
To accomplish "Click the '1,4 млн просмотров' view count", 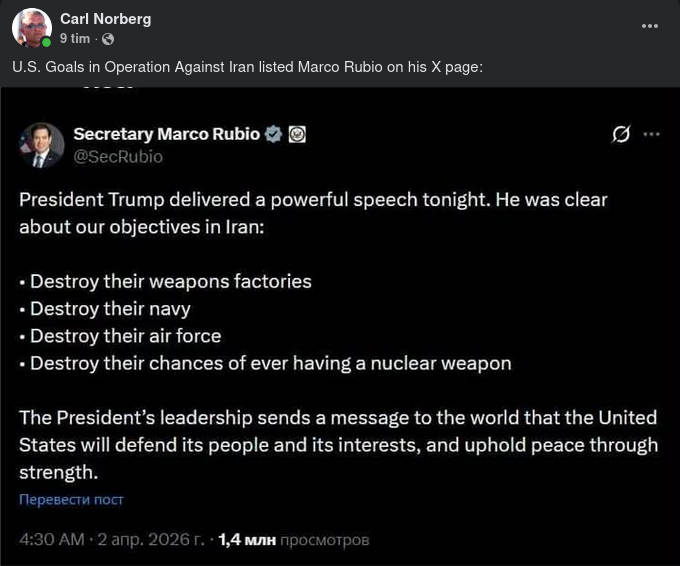I will pos(293,540).
